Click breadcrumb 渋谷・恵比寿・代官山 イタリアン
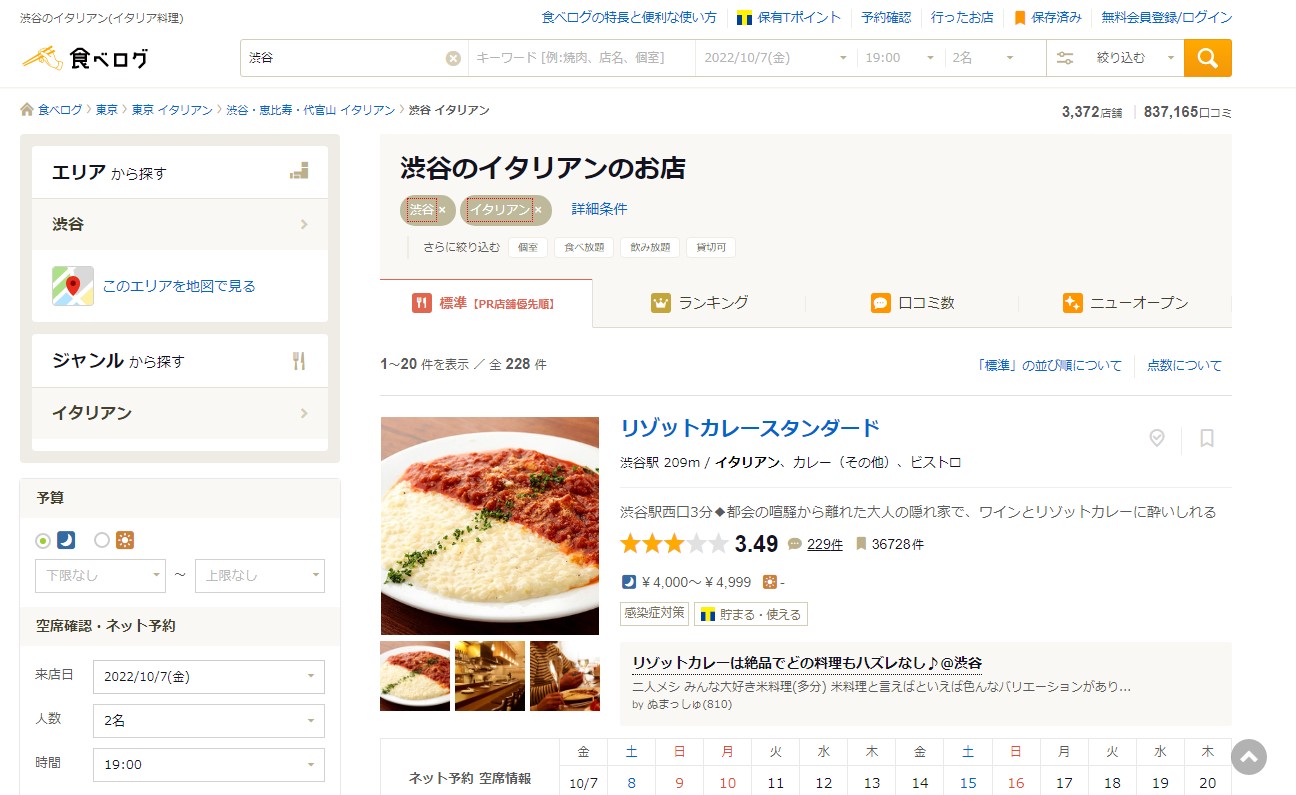The image size is (1296, 795). (311, 110)
